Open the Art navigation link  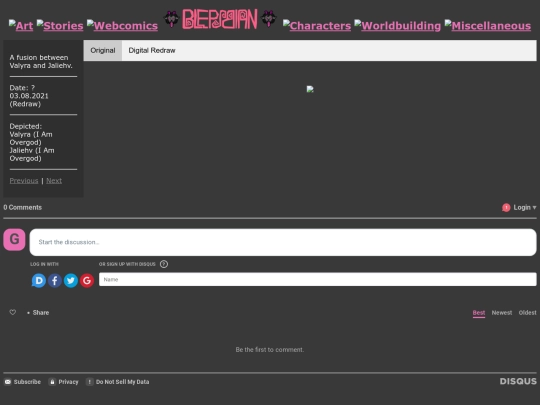pos(21,25)
